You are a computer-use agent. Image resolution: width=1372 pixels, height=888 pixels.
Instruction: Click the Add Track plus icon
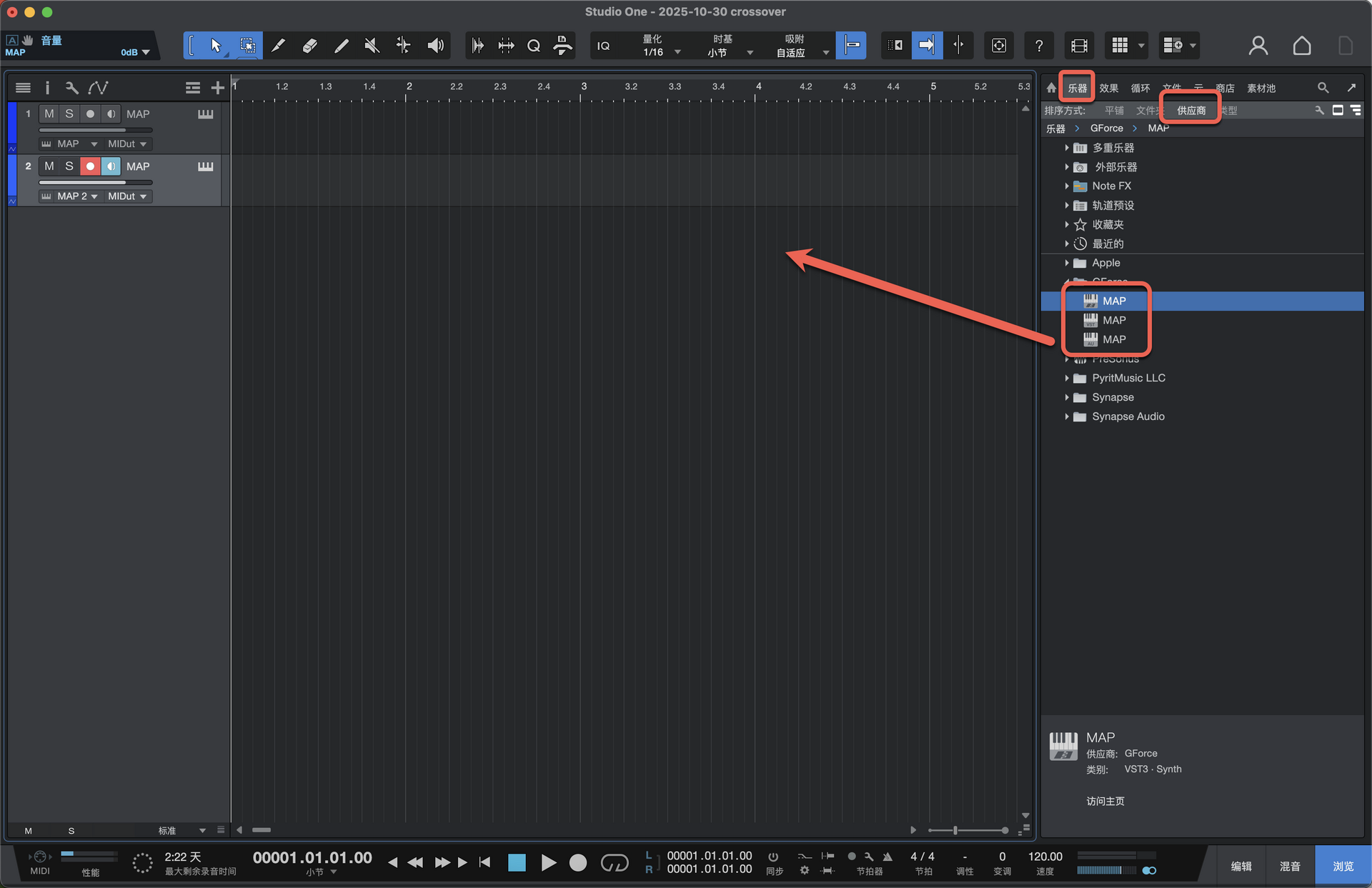click(x=217, y=88)
